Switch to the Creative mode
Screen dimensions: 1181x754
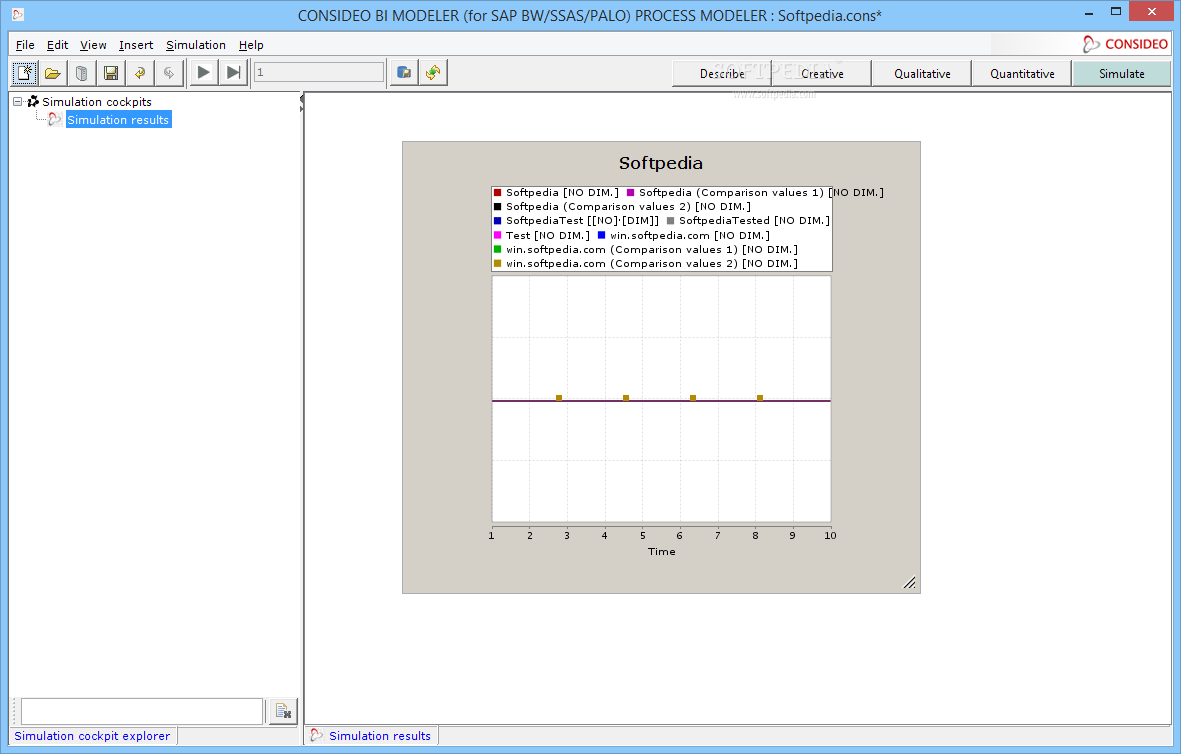pyautogui.click(x=822, y=74)
